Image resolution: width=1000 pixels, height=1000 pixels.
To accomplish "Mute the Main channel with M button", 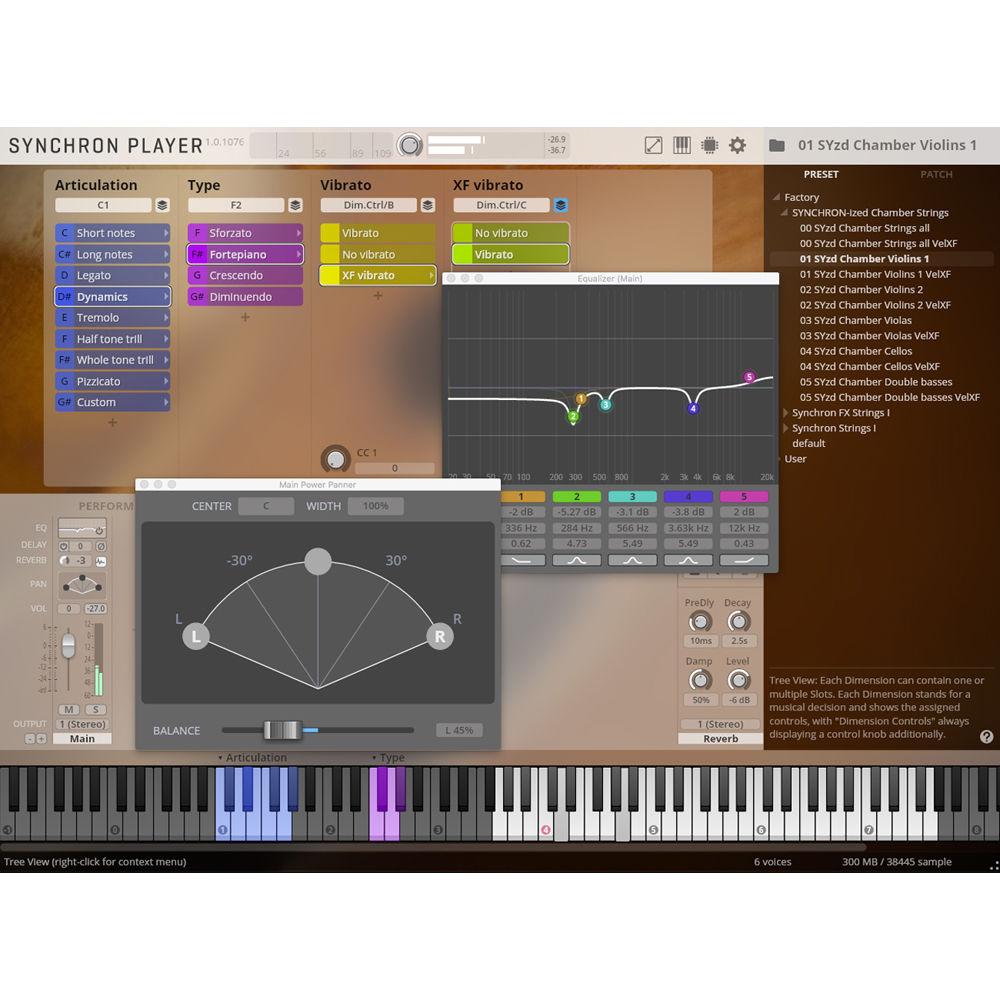I will (x=70, y=709).
